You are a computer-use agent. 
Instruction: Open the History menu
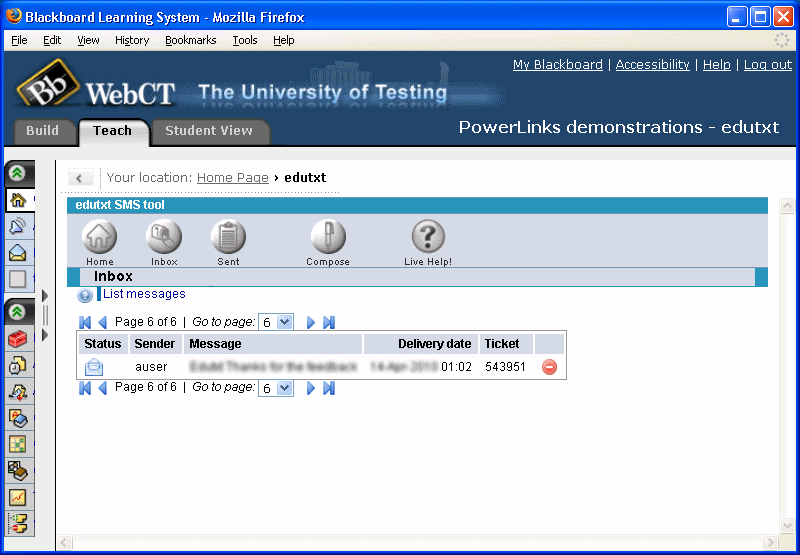(132, 40)
